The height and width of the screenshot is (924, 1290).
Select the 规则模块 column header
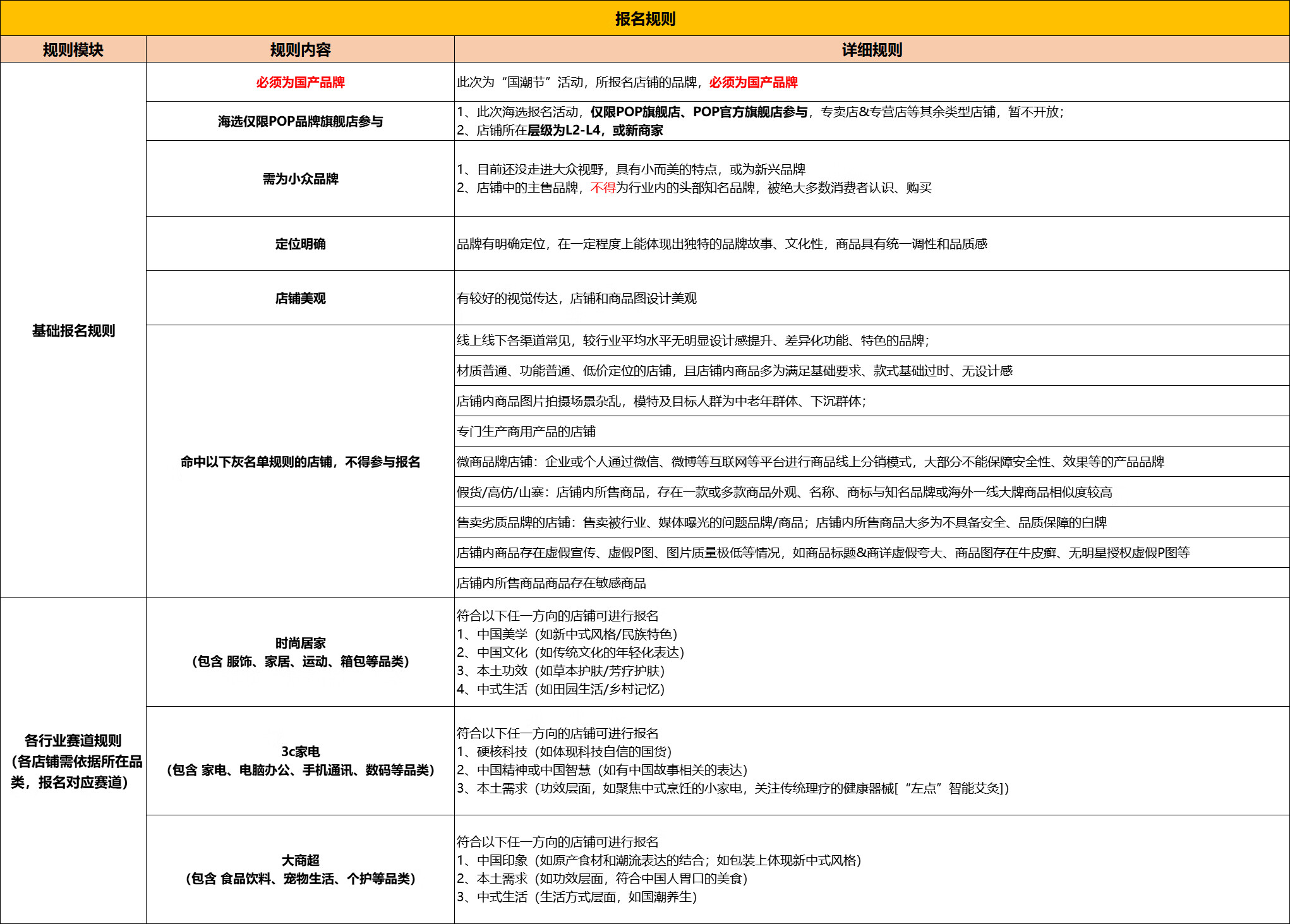(x=73, y=48)
